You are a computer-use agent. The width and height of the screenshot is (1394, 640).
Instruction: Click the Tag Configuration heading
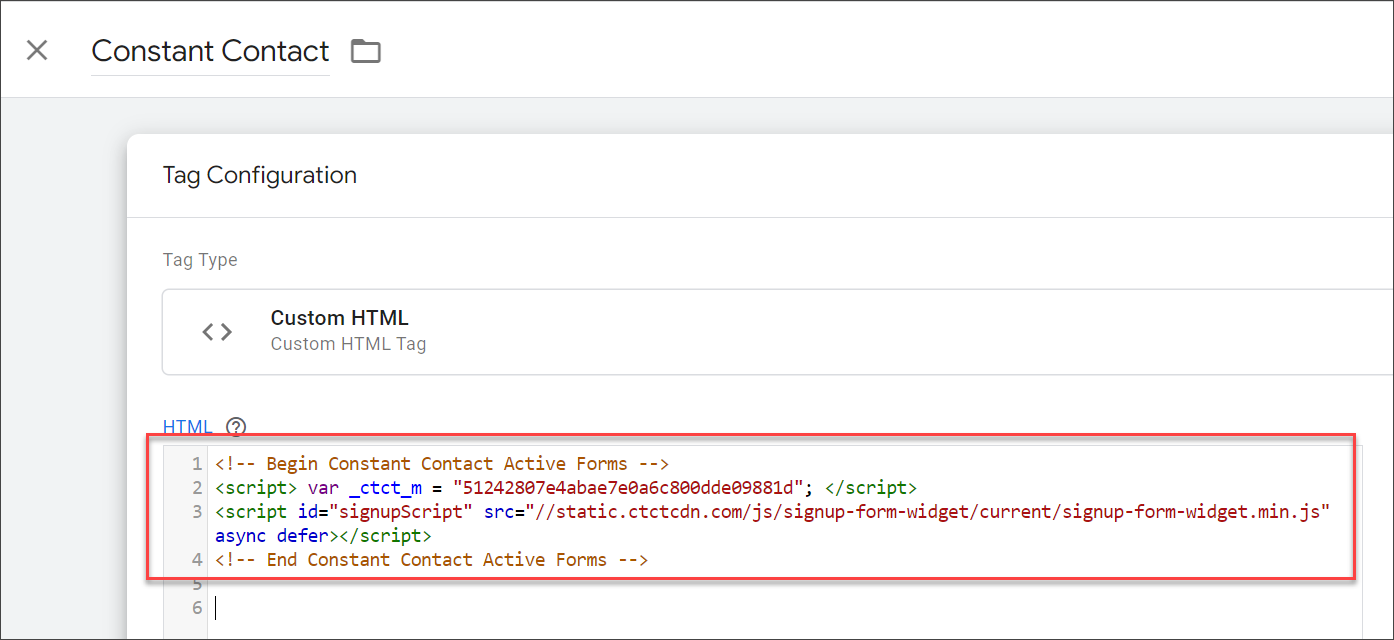pos(260,175)
